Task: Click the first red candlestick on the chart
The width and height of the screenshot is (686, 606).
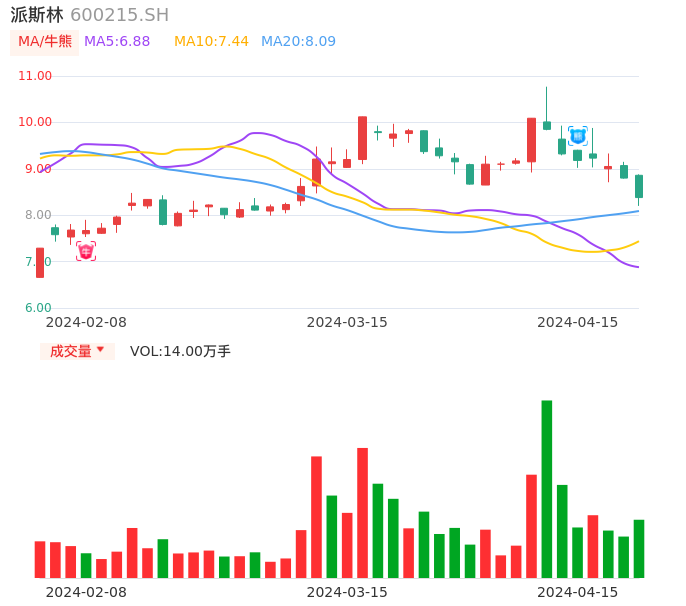Action: pyautogui.click(x=40, y=262)
